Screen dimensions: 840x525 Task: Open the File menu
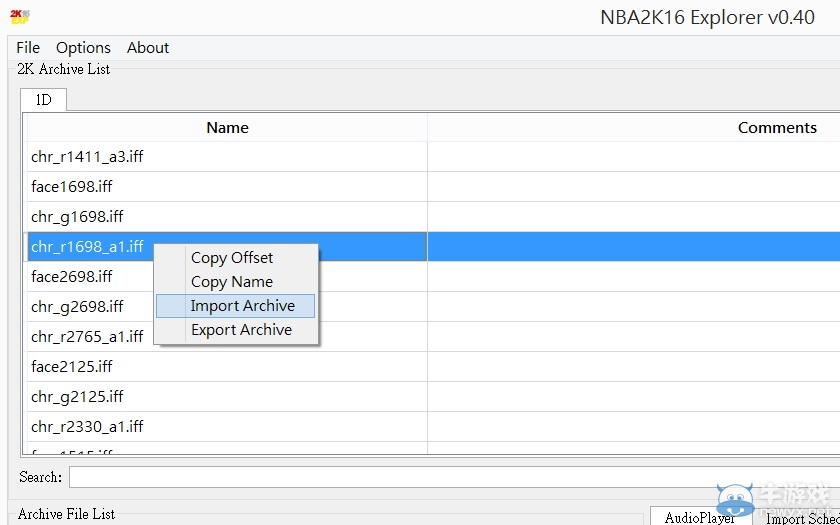click(28, 48)
